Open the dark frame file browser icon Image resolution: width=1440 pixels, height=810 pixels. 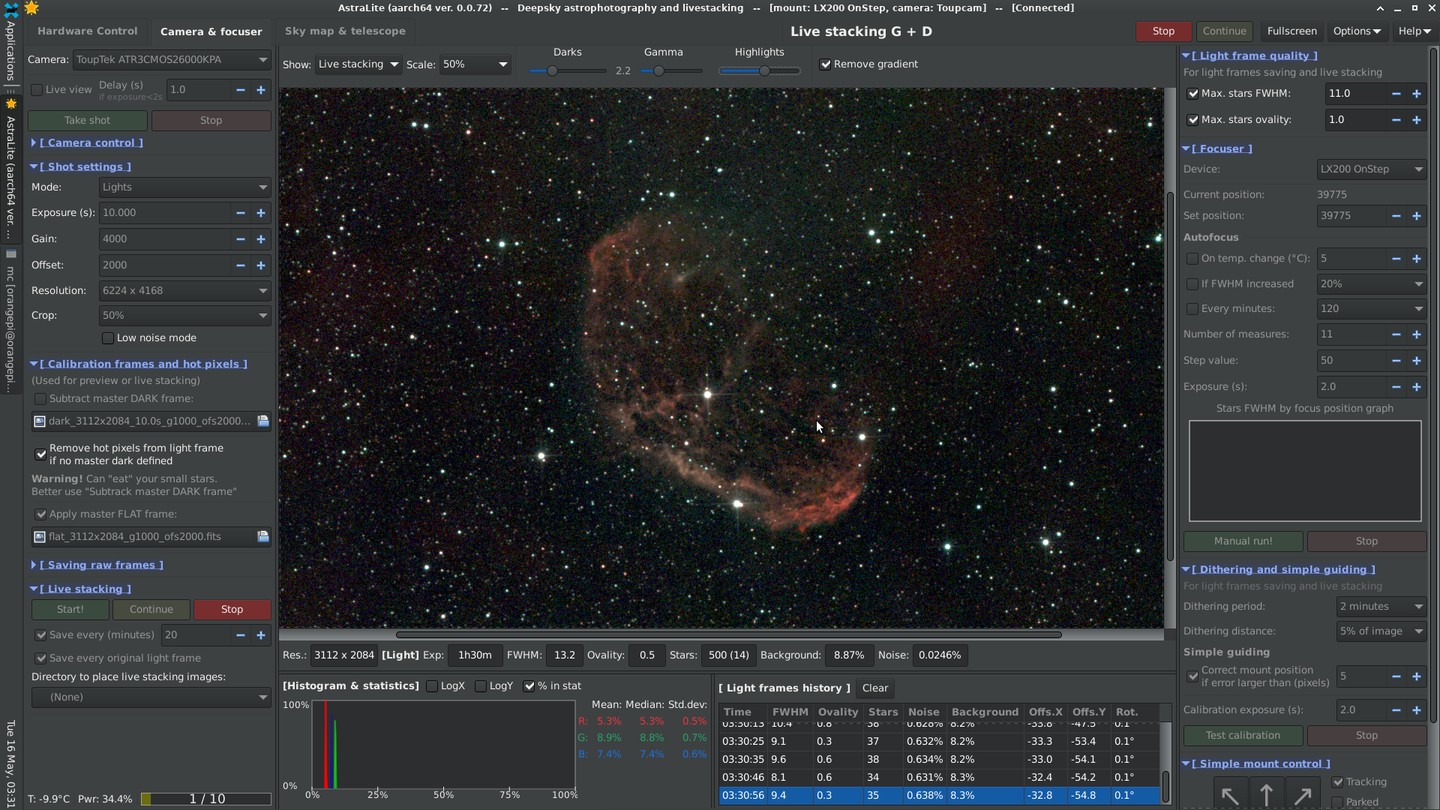263,422
